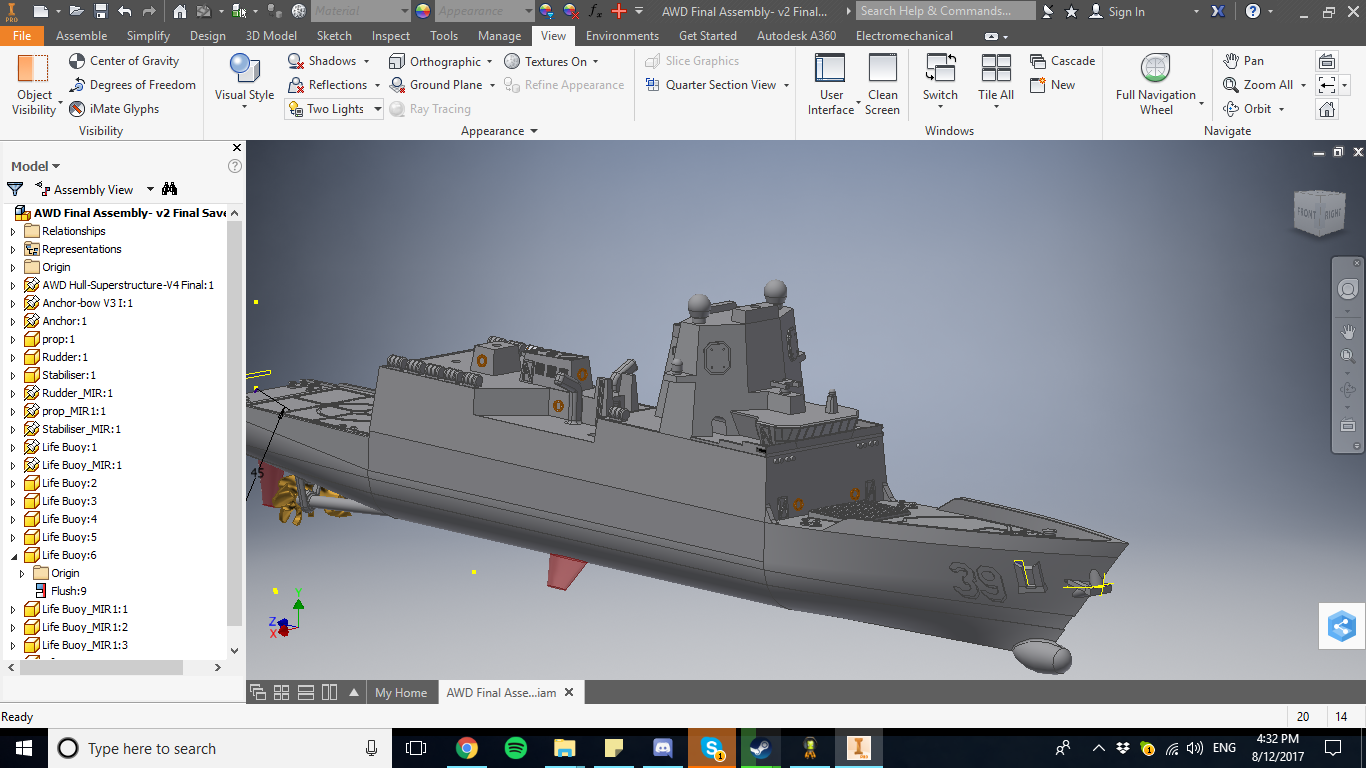Open Spotify from the Windows taskbar
Viewport: 1366px width, 768px height.
coord(516,748)
